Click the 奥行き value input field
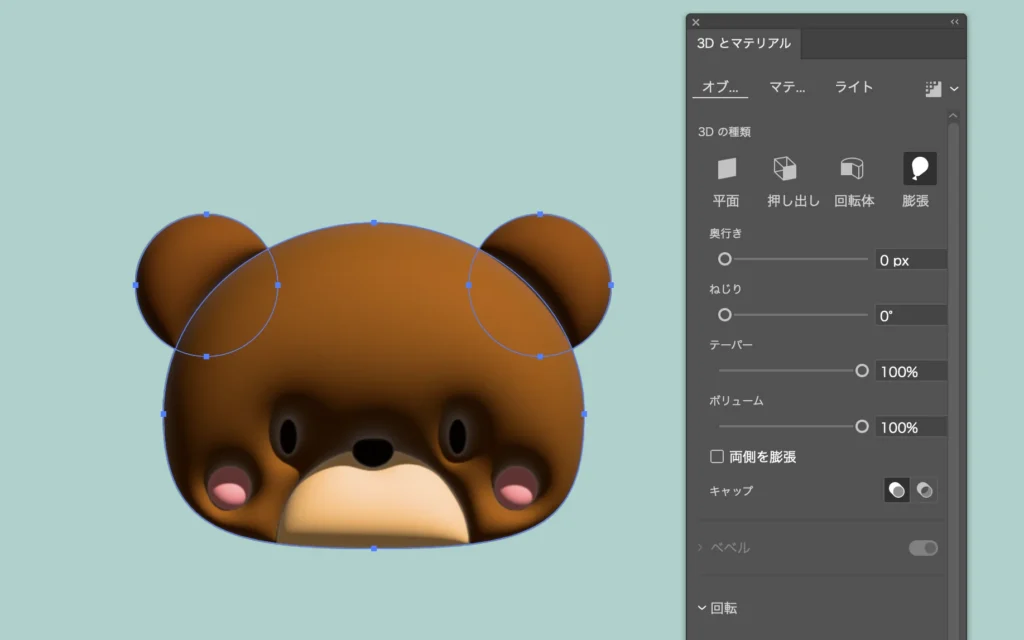 910,260
